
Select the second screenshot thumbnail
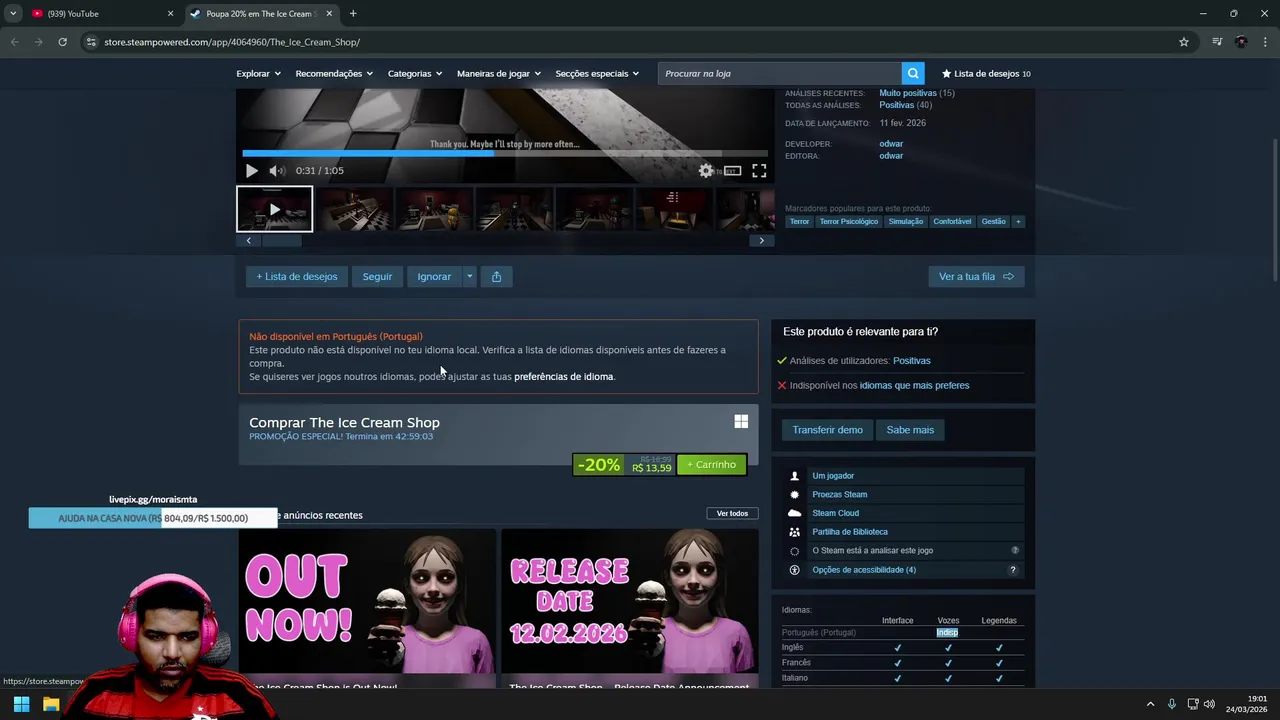point(355,209)
